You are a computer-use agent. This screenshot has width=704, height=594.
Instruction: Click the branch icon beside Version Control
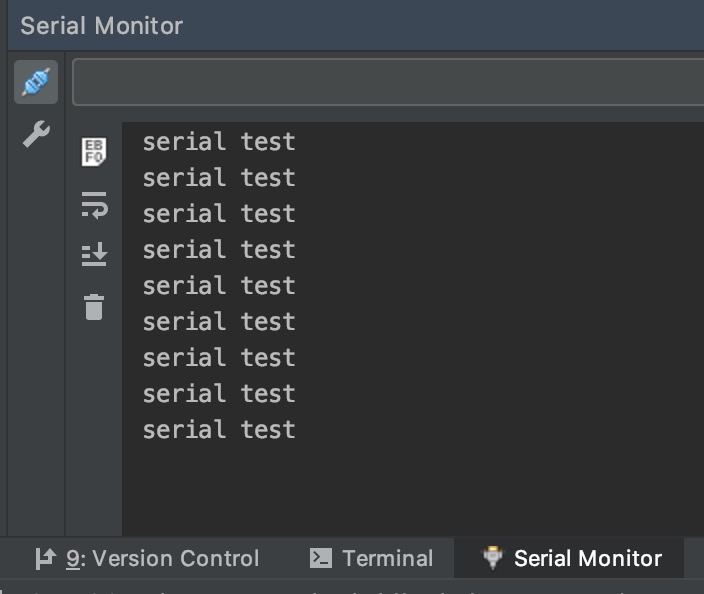click(x=46, y=559)
